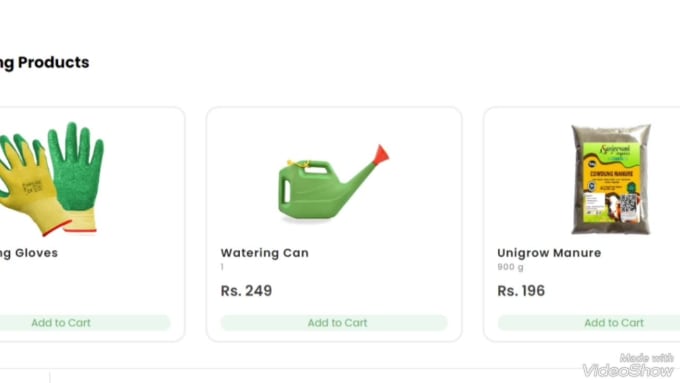Open the yellow and green gloves image
This screenshot has width=680, height=383.
click(x=51, y=179)
